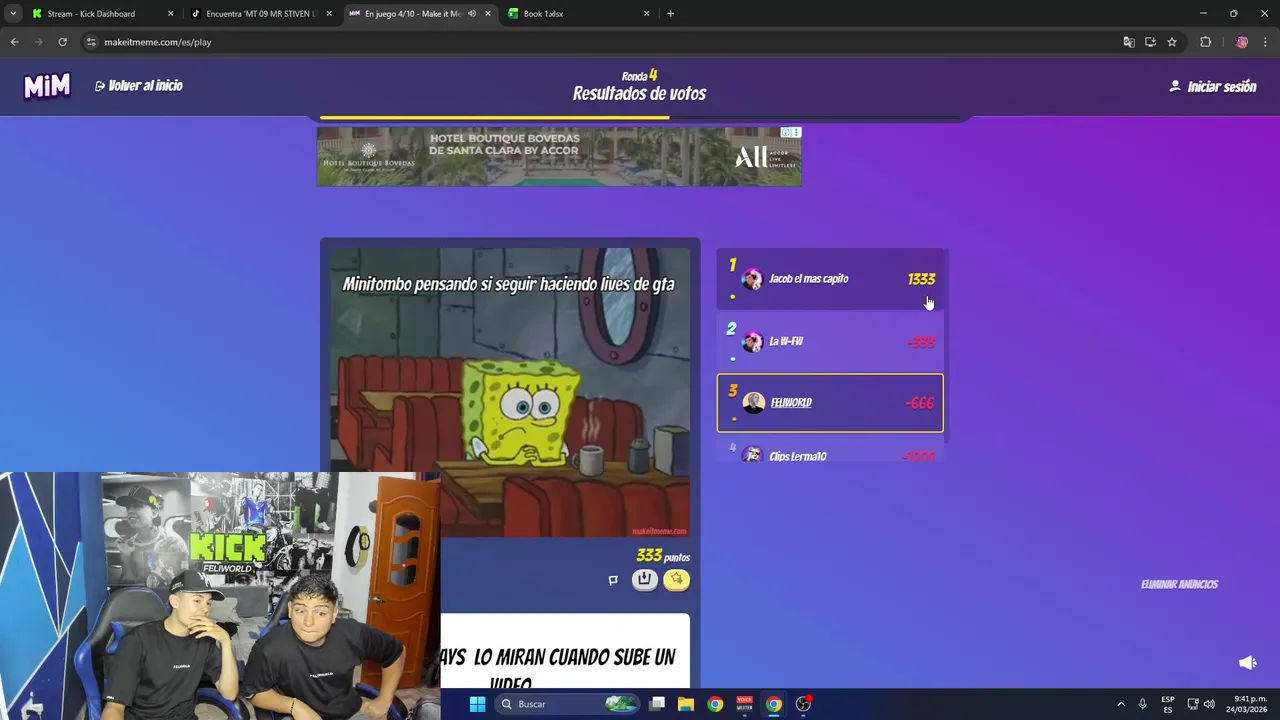Click the yellow star favorite button
This screenshot has height=720, width=1280.
click(677, 579)
